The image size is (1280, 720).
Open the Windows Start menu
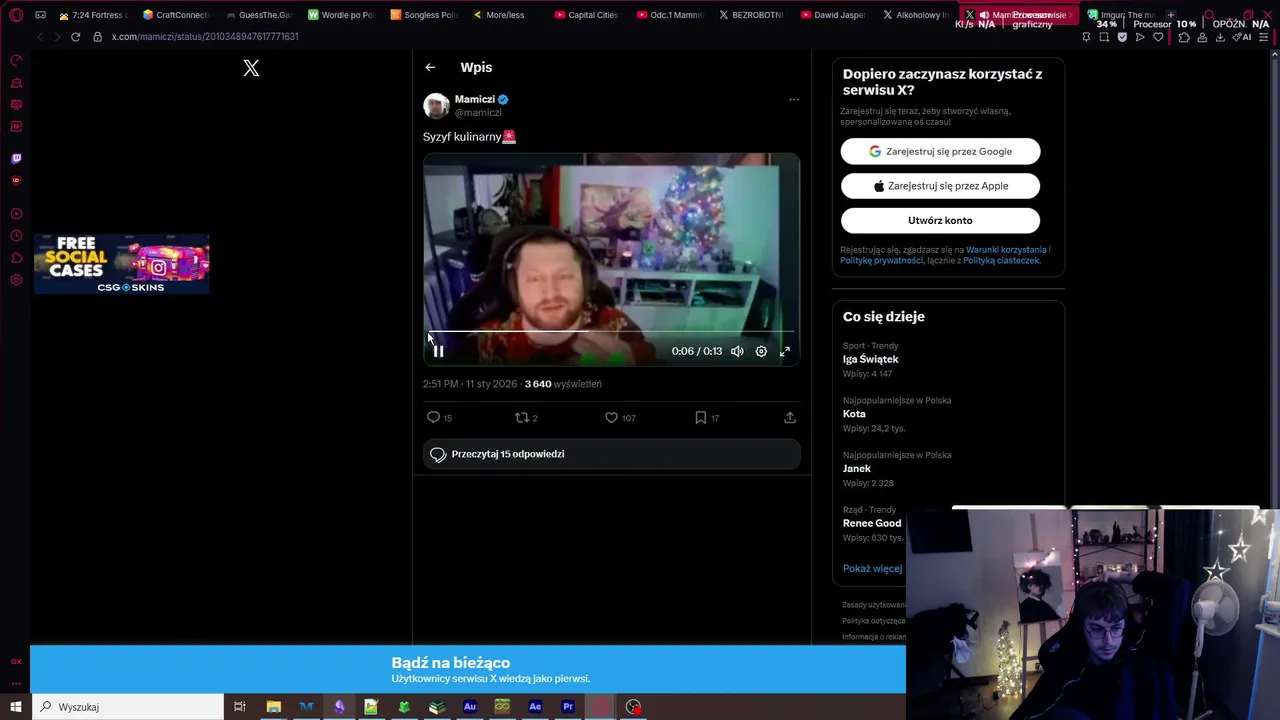(x=16, y=707)
